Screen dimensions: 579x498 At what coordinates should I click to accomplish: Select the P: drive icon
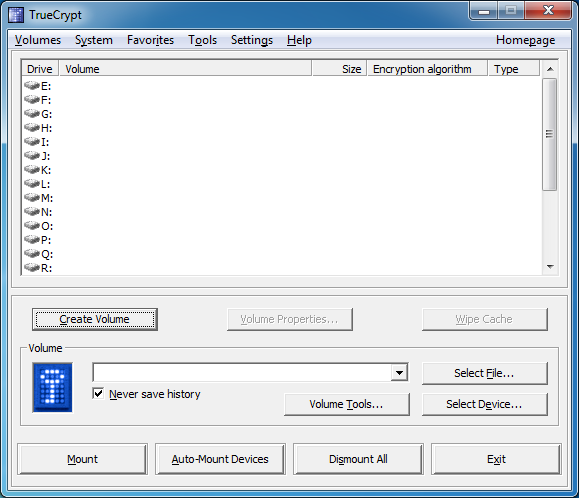[32, 240]
